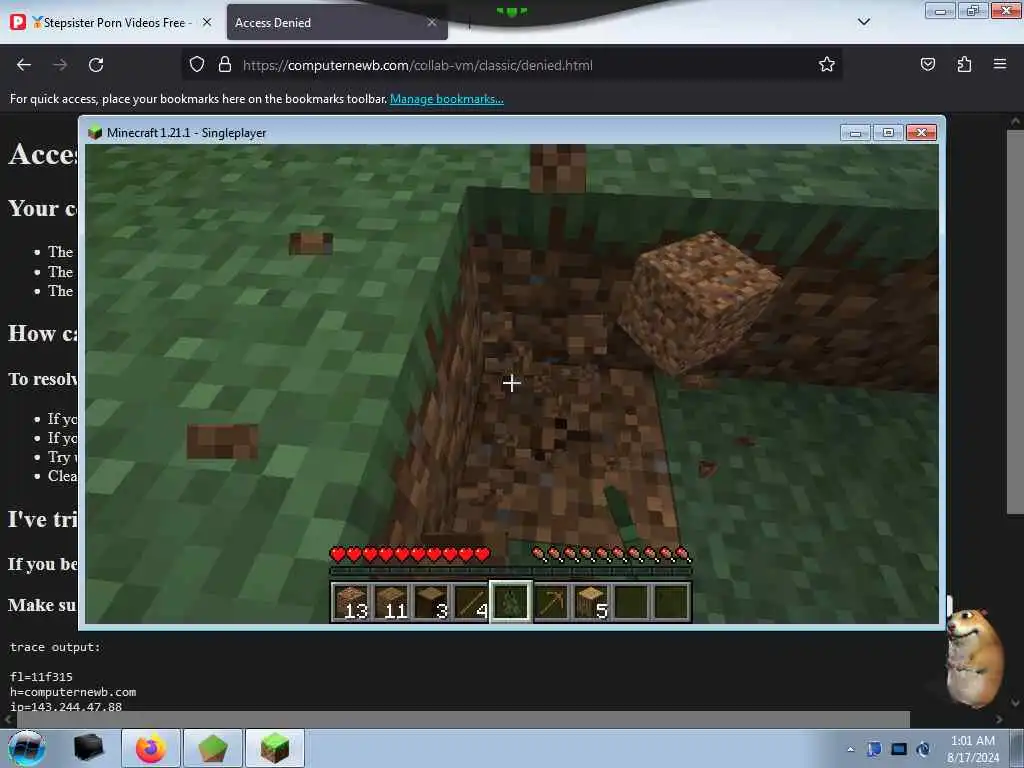
Task: Open the Windows Start orb
Action: [x=27, y=748]
